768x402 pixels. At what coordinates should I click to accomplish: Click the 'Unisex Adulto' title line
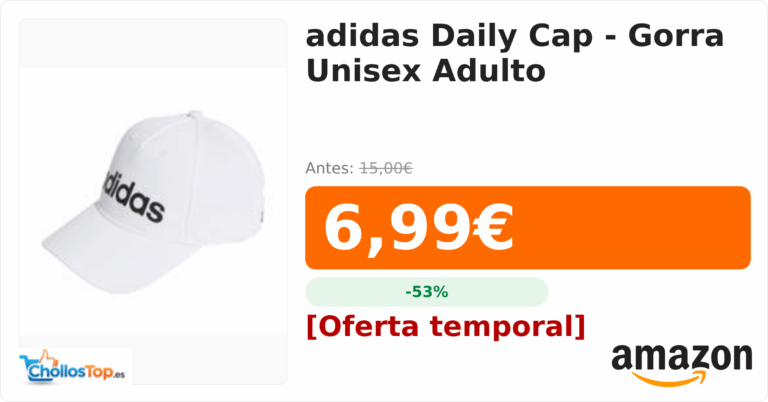pyautogui.click(x=426, y=71)
